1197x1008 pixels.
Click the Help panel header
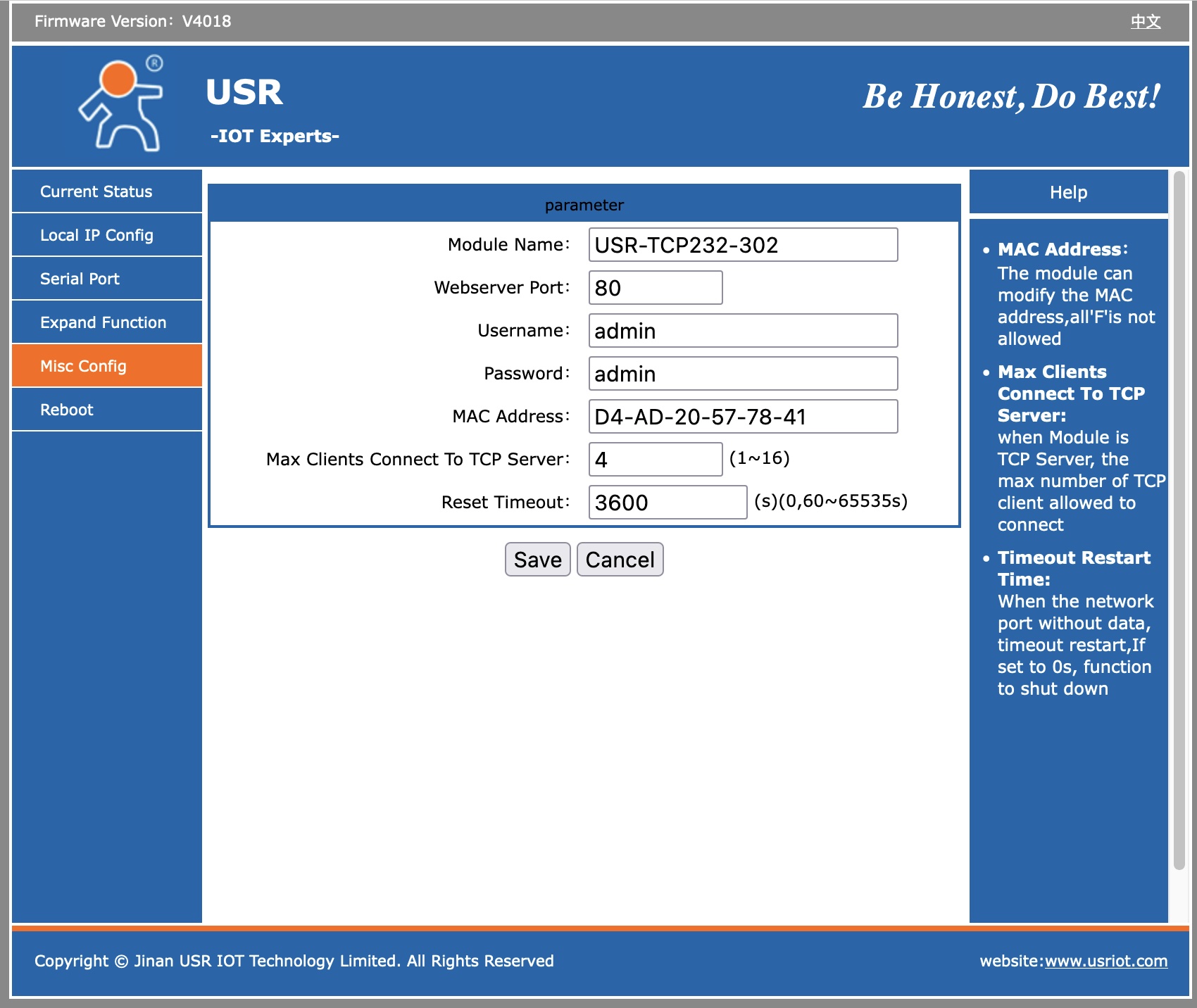pyautogui.click(x=1068, y=192)
